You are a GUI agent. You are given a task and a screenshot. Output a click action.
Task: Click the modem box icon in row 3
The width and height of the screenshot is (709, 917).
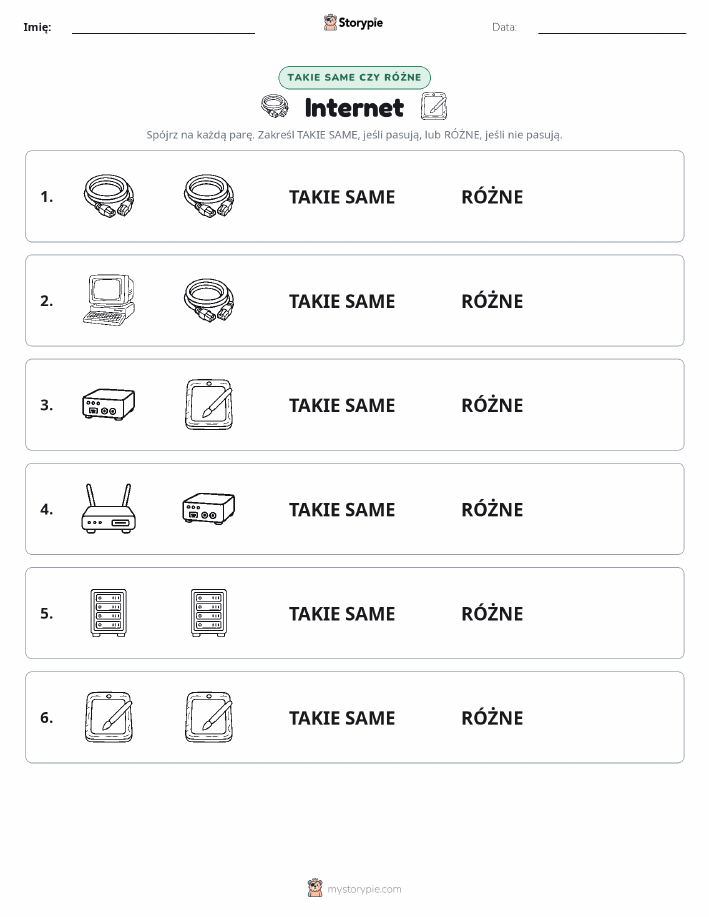[109, 405]
